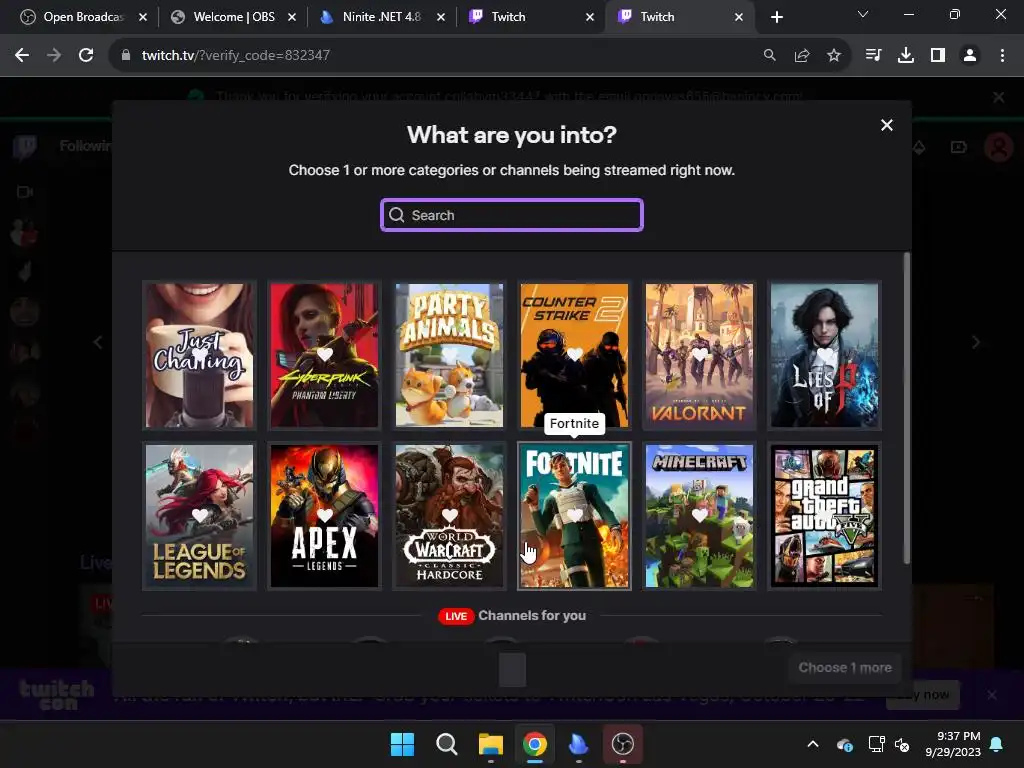Use the dialog's vertical scrollbar
The width and height of the screenshot is (1024, 768).
(906, 408)
